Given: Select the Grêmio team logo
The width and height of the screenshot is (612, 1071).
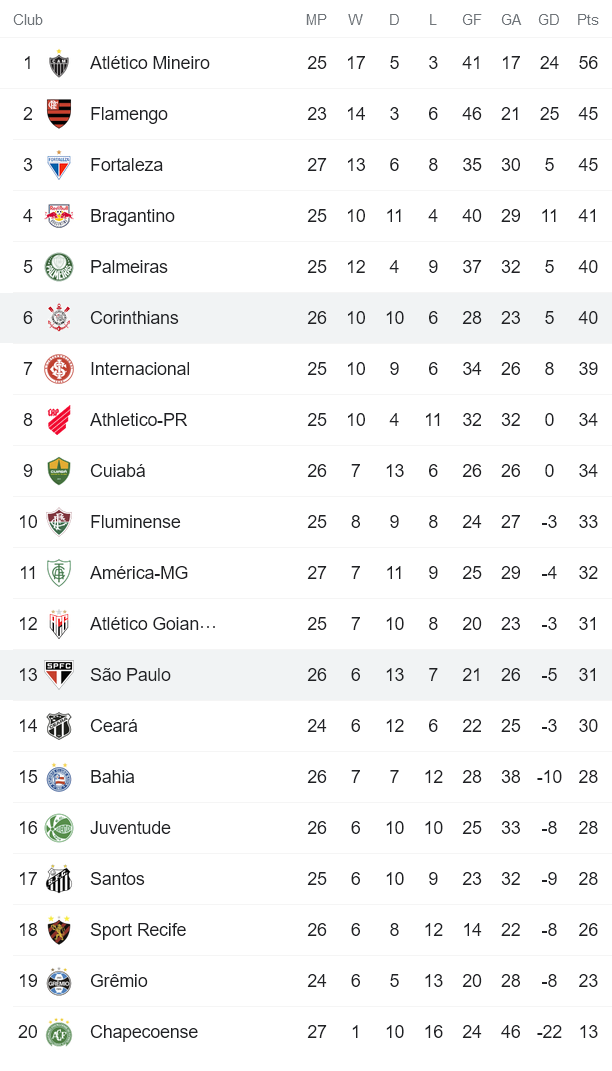Looking at the screenshot, I should pos(59,981).
